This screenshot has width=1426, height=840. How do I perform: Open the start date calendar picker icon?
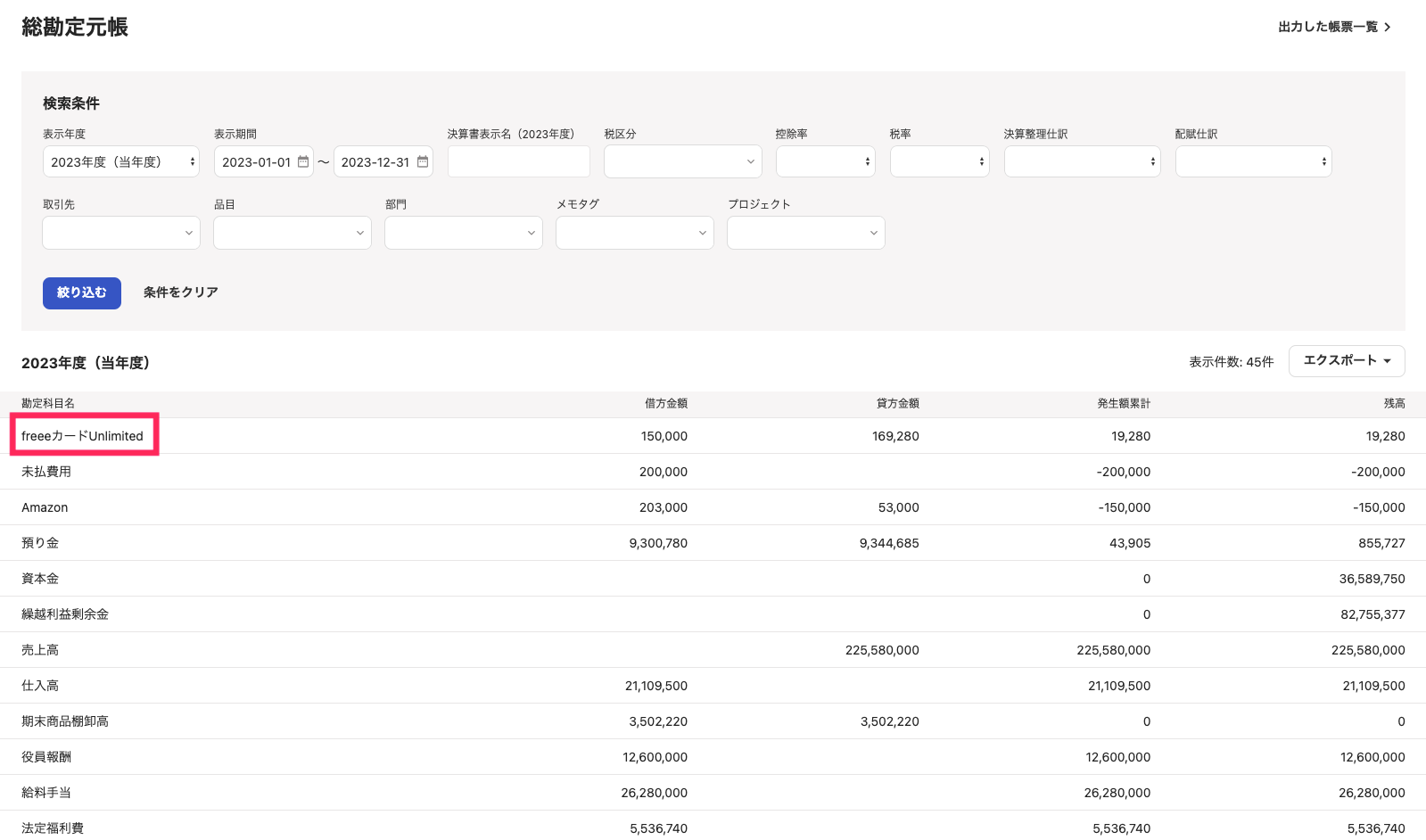tap(303, 161)
